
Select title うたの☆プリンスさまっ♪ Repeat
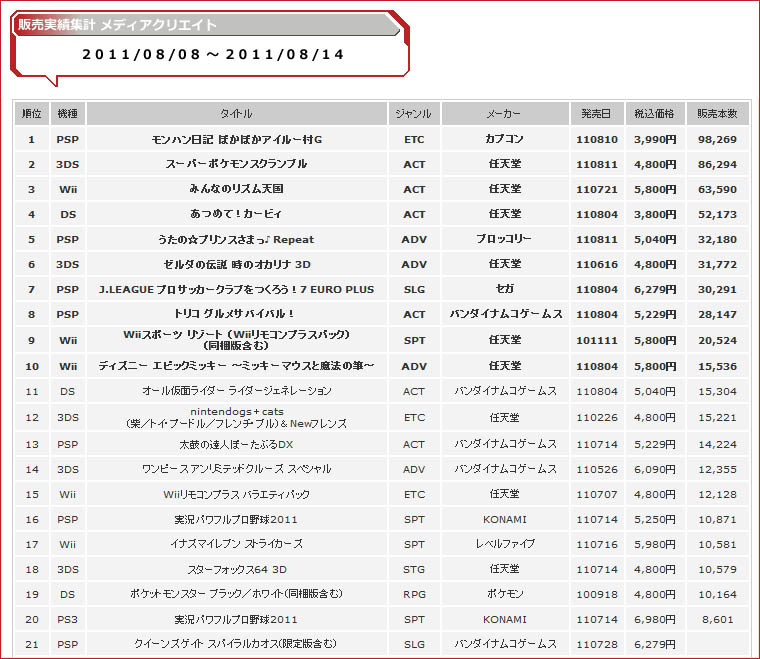tap(237, 239)
